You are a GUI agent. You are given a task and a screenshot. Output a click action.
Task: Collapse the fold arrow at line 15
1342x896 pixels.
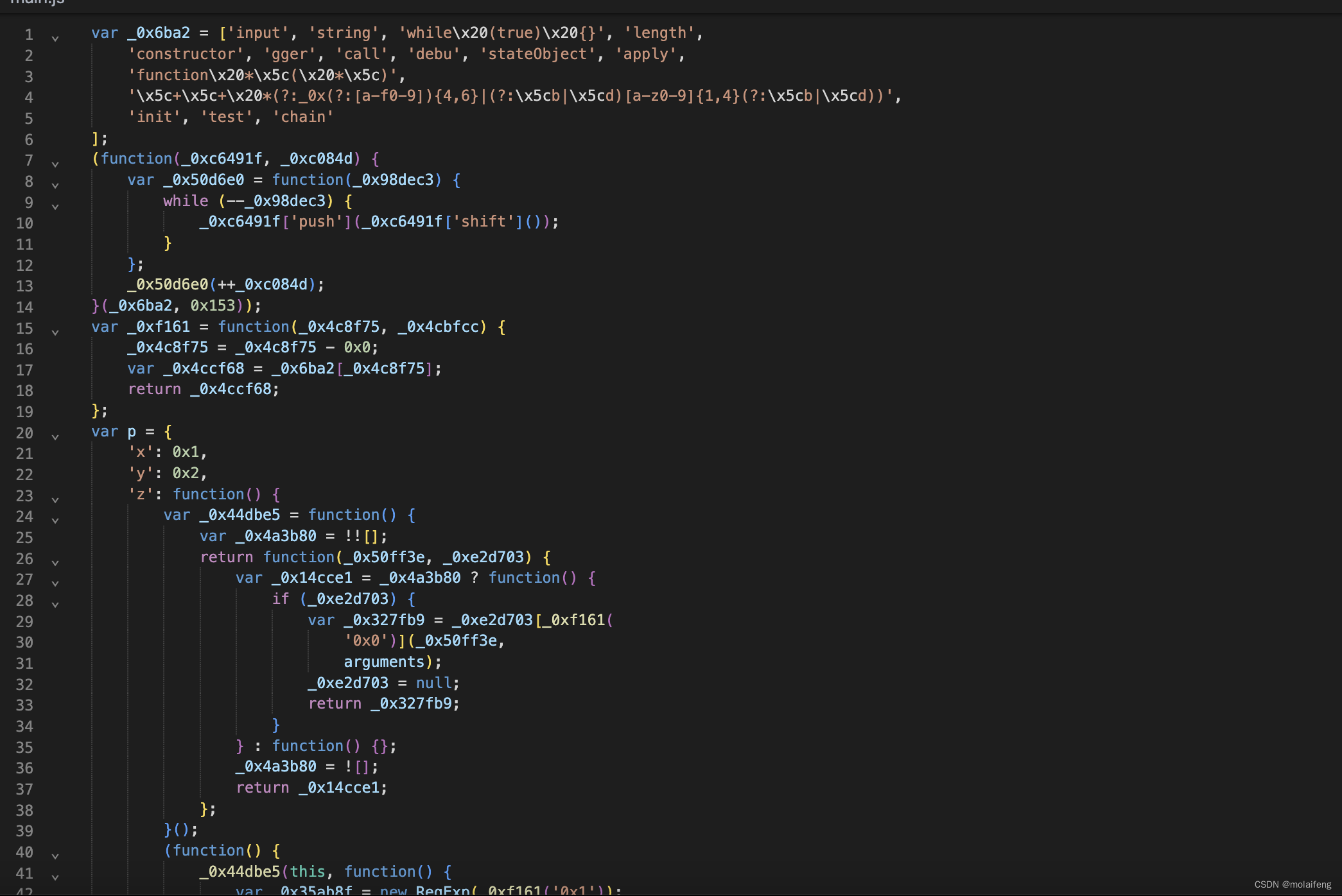[55, 332]
